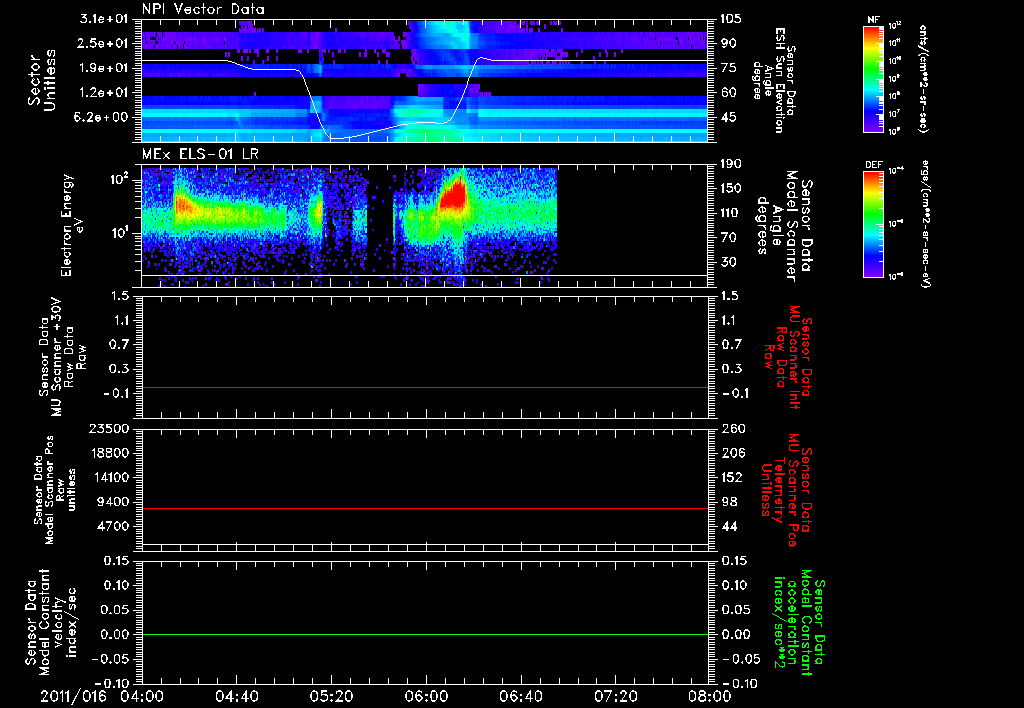1024x708 pixels.
Task: Click the '1.2e+01' sector tick value
Action: click(104, 93)
